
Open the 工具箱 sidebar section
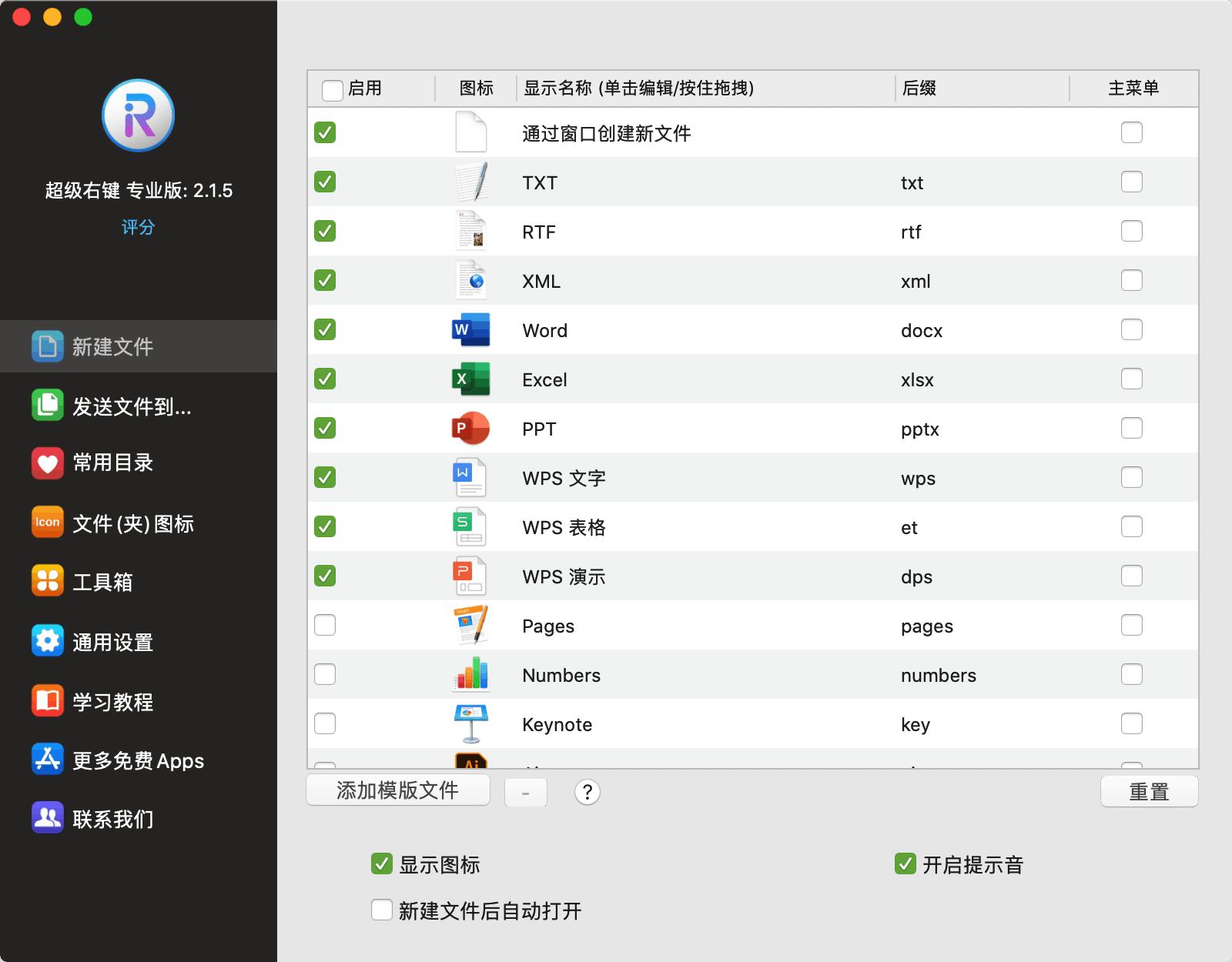coord(102,582)
